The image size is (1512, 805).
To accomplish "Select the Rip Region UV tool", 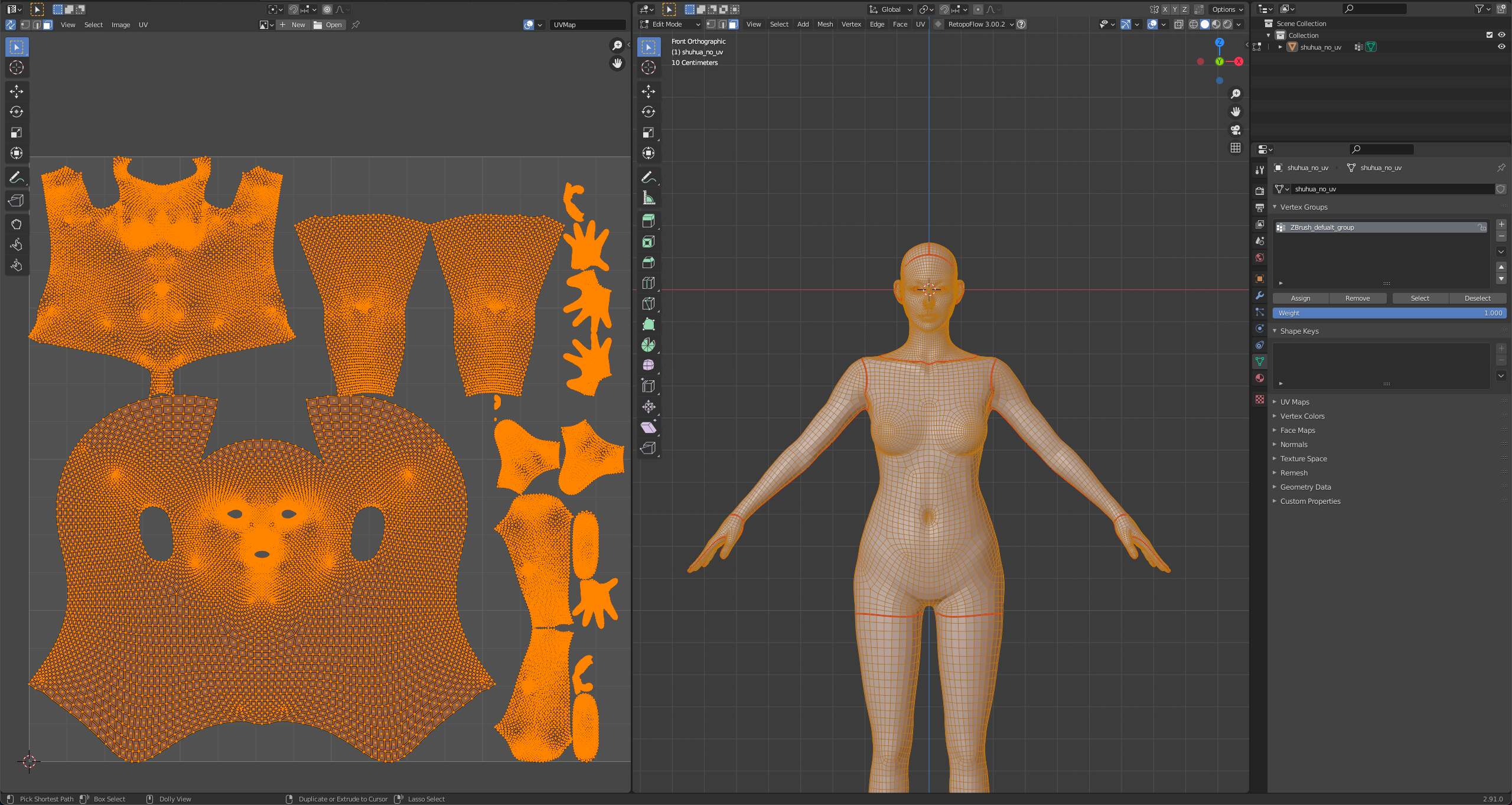I will coord(17,200).
